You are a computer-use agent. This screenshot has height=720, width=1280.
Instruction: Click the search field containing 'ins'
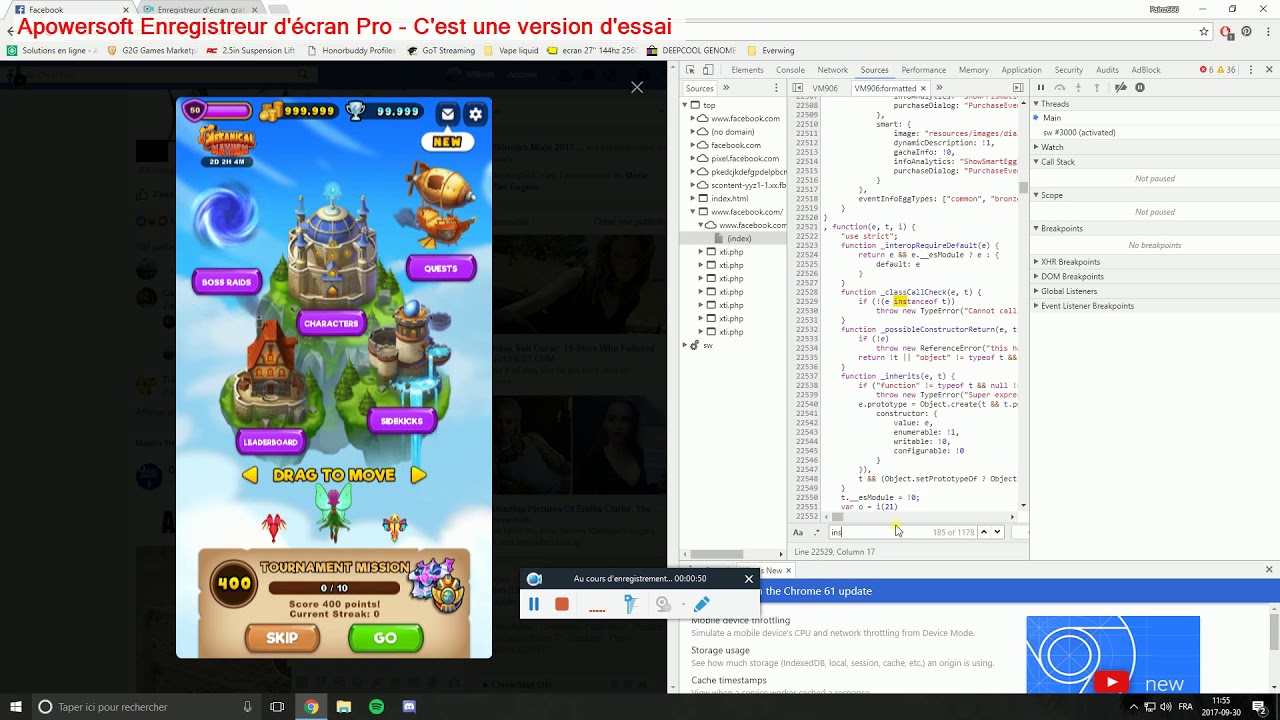pyautogui.click(x=902, y=532)
